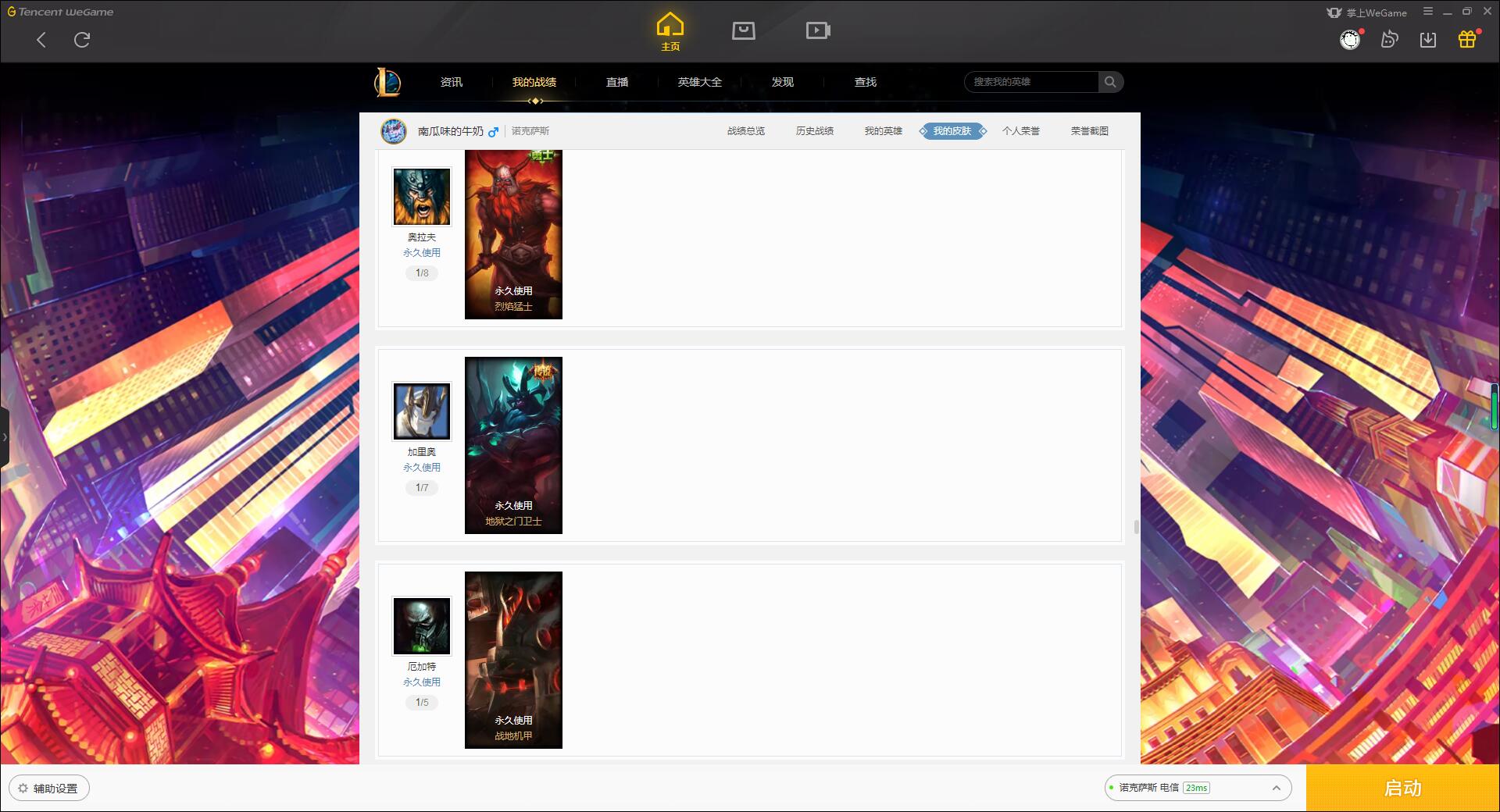Viewport: 1500px width, 812px height.
Task: Open the 烈焰猛士 skin card
Action: (x=513, y=234)
